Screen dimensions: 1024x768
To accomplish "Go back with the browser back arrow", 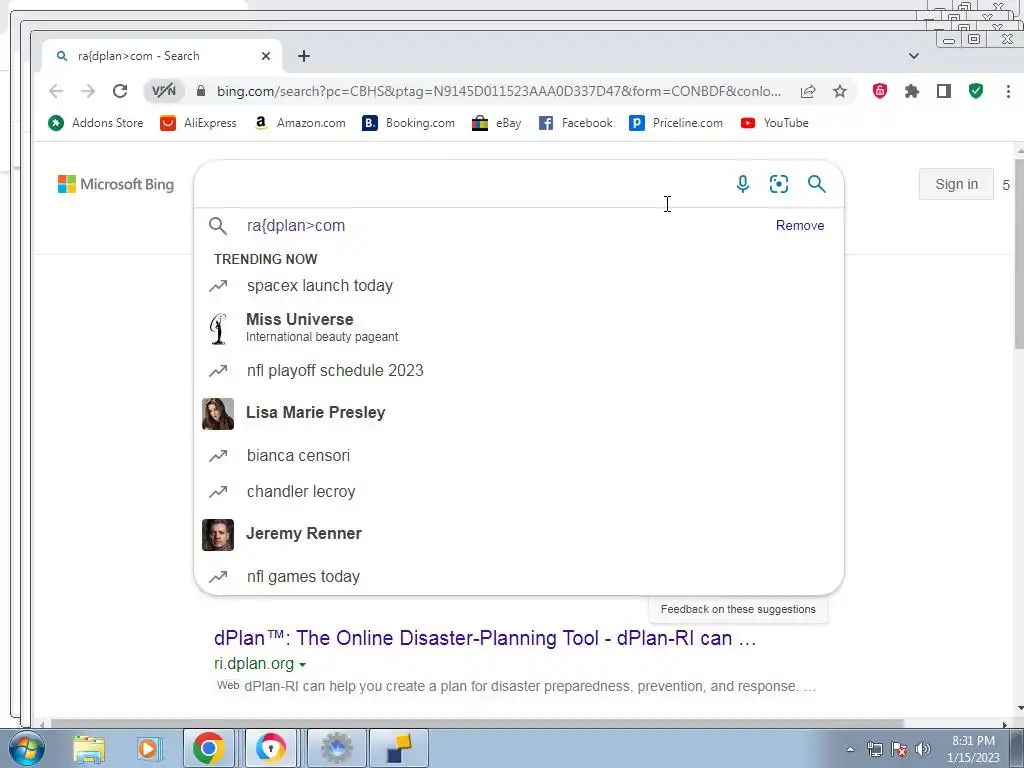I will pos(56,91).
